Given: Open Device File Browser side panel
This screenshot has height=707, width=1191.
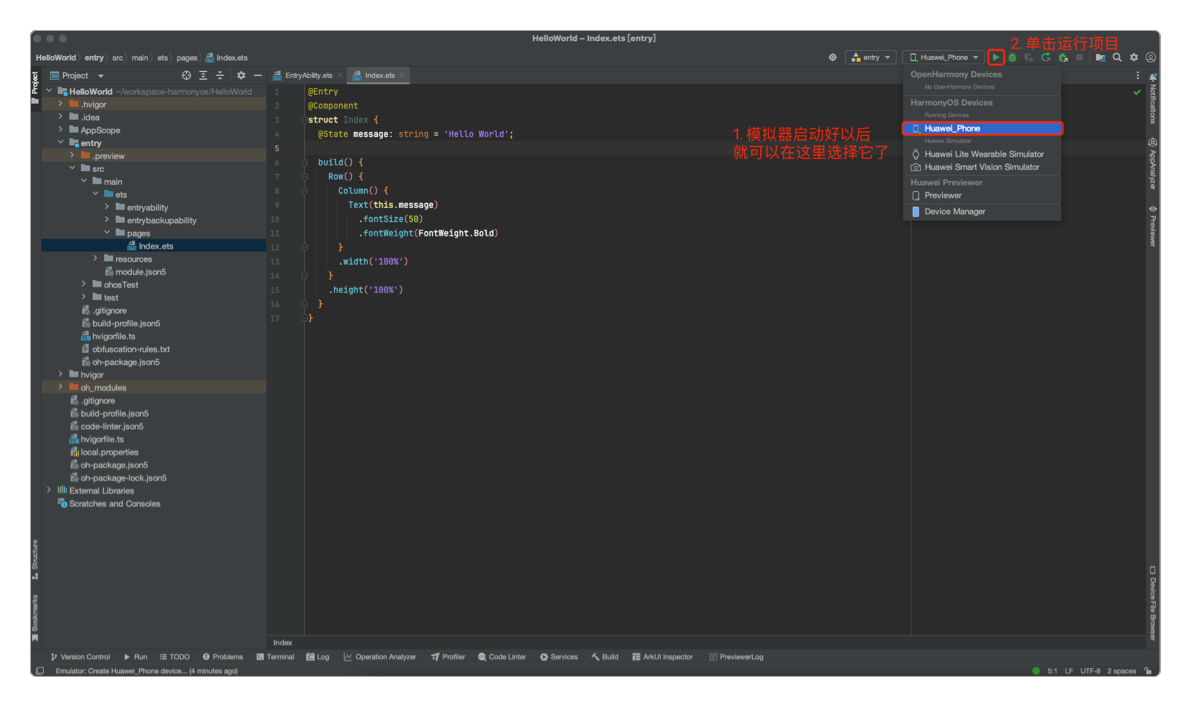Looking at the screenshot, I should [x=1152, y=604].
